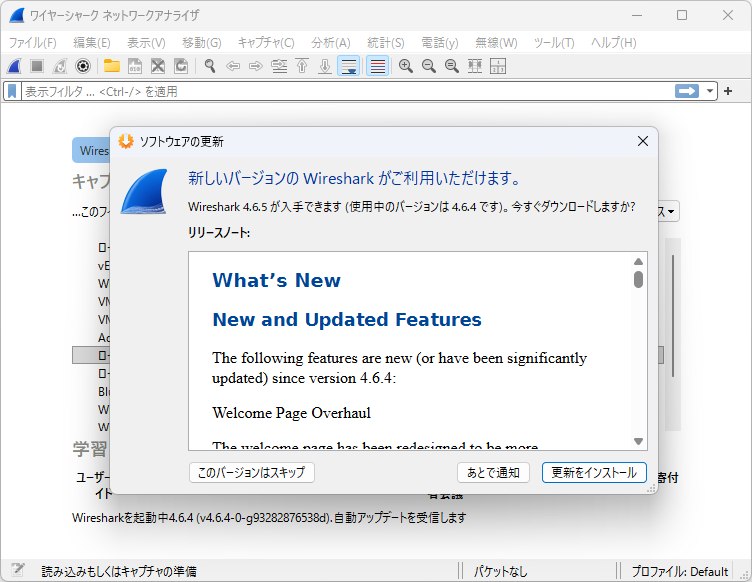Click the go back arrow icon
Viewport: 752px width, 582px height.
click(233, 66)
